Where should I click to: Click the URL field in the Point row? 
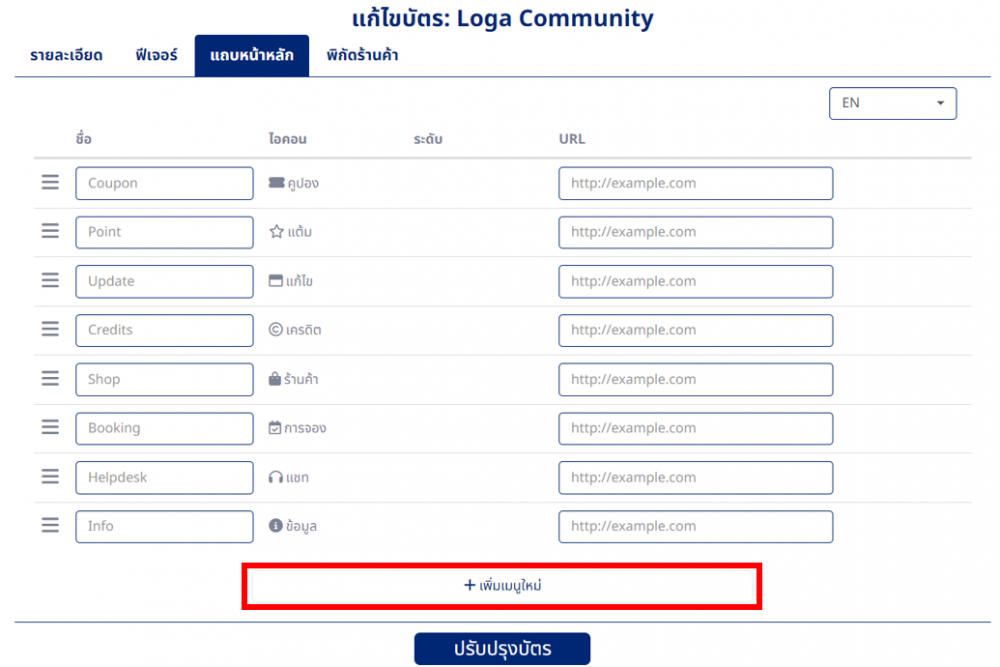(x=695, y=232)
